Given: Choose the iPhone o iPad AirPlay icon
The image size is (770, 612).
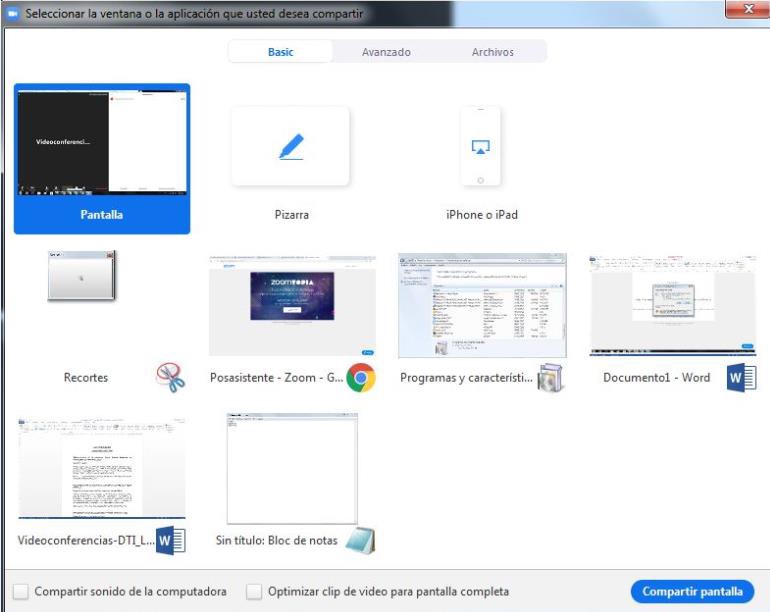Looking at the screenshot, I should [480, 146].
